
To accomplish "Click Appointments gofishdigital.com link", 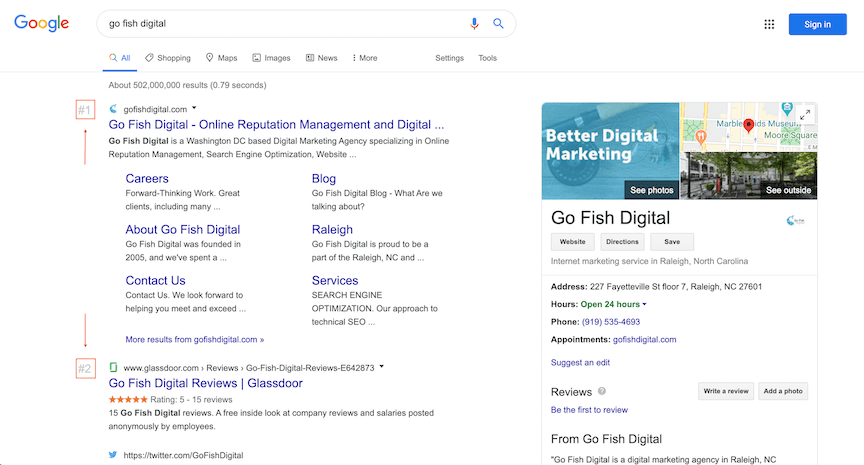I will point(644,339).
